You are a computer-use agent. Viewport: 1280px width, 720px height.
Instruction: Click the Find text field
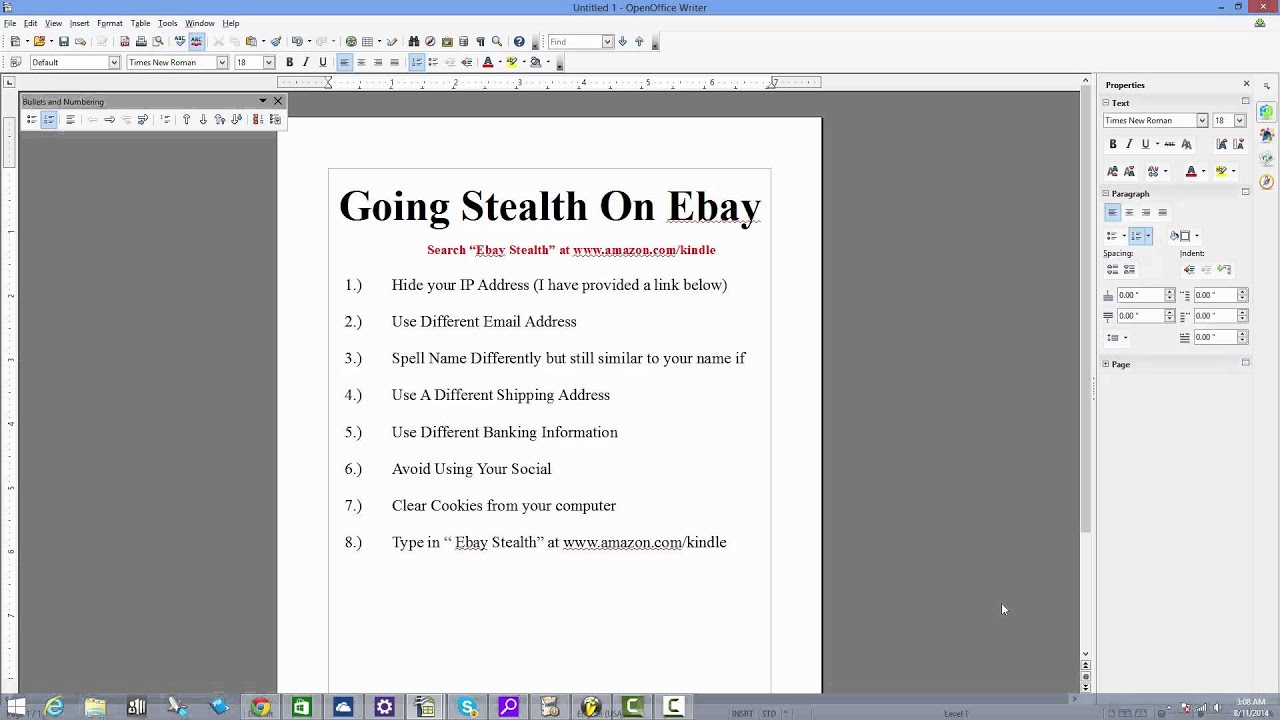point(574,42)
